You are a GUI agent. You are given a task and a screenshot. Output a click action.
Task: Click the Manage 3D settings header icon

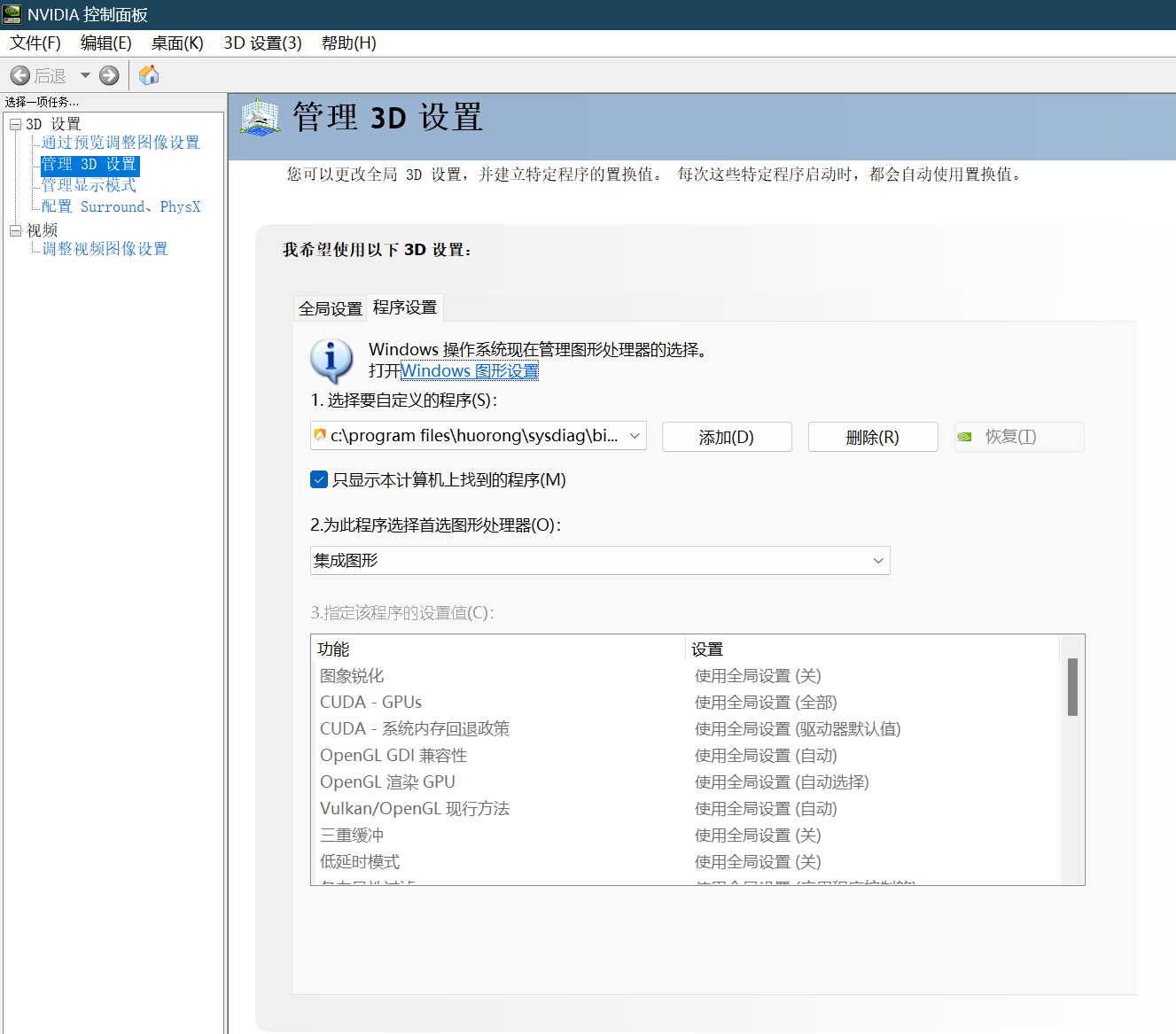click(x=260, y=118)
